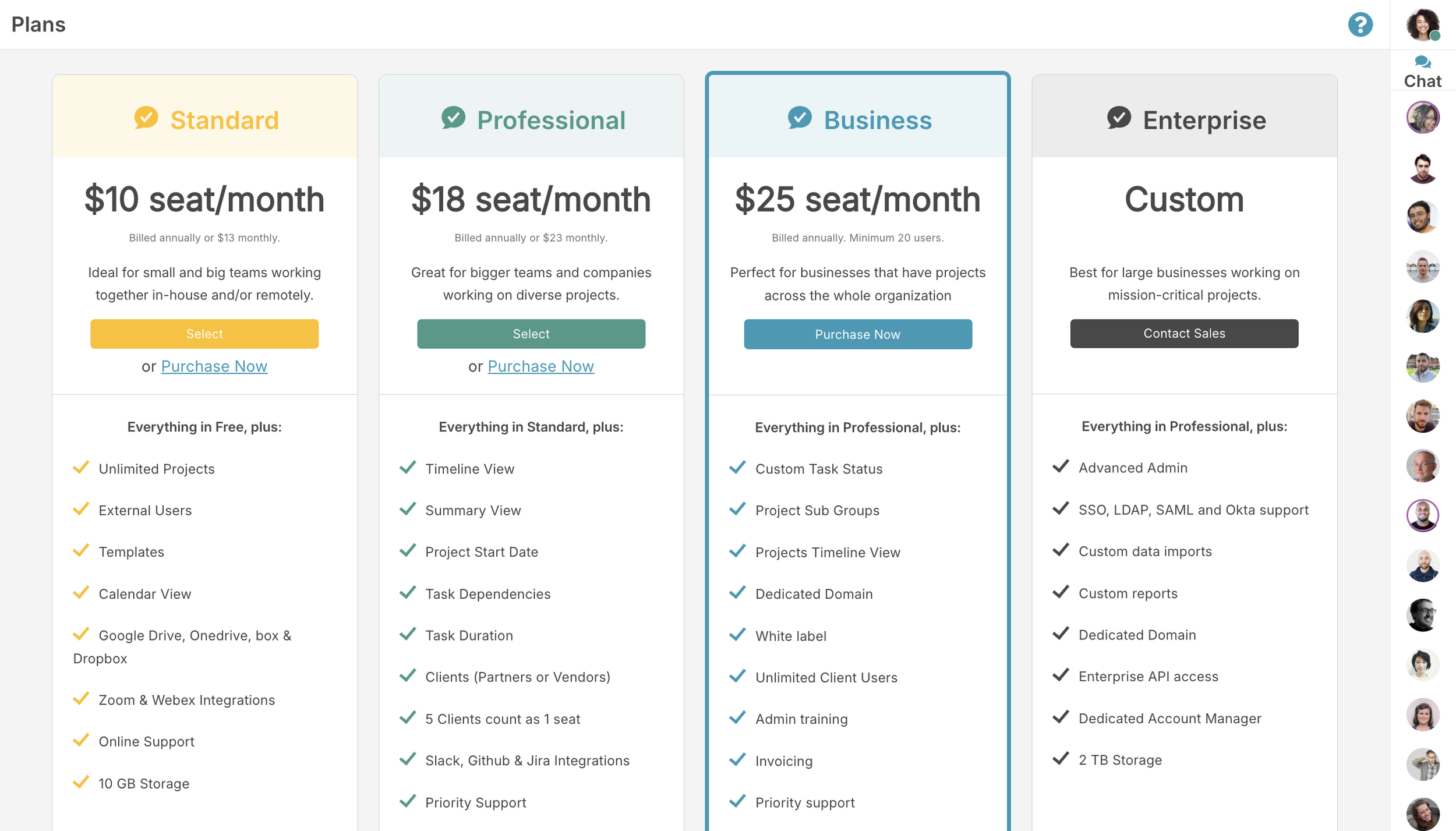Click the Business plan checkmark badge

click(x=800, y=118)
